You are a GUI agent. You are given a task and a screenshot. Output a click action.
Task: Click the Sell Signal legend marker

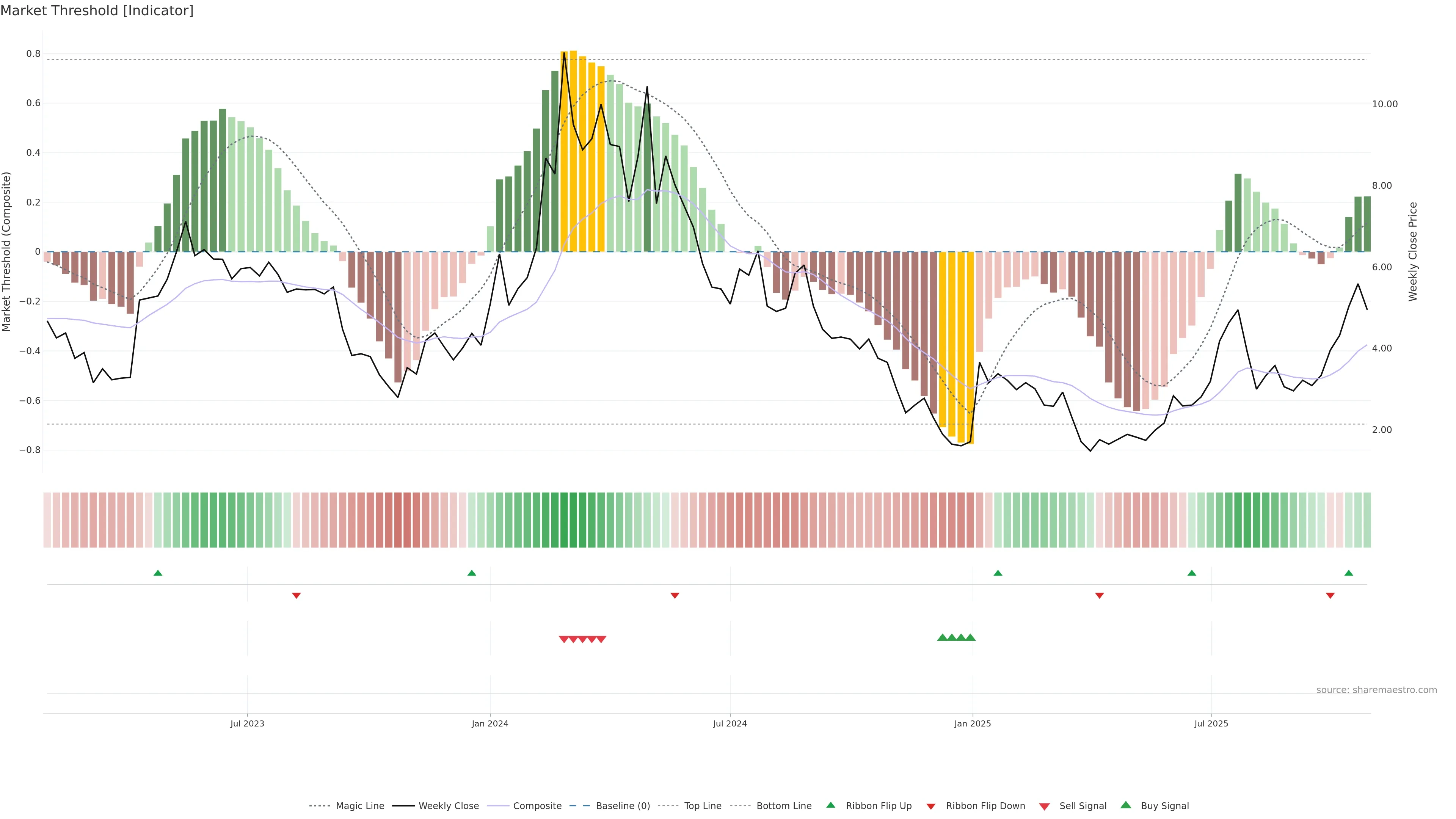coord(1045,806)
